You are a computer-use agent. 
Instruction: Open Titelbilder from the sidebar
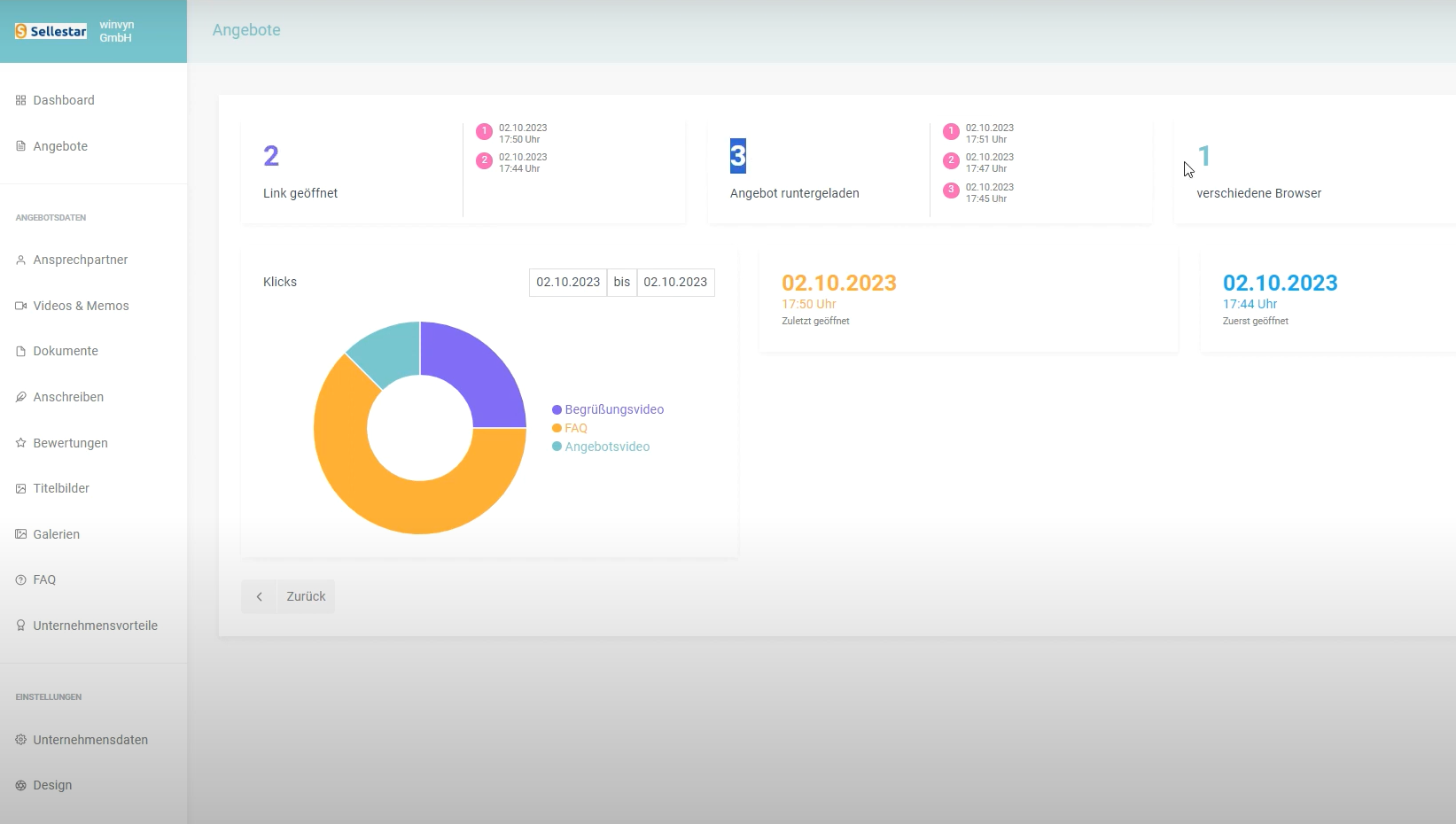click(20, 488)
